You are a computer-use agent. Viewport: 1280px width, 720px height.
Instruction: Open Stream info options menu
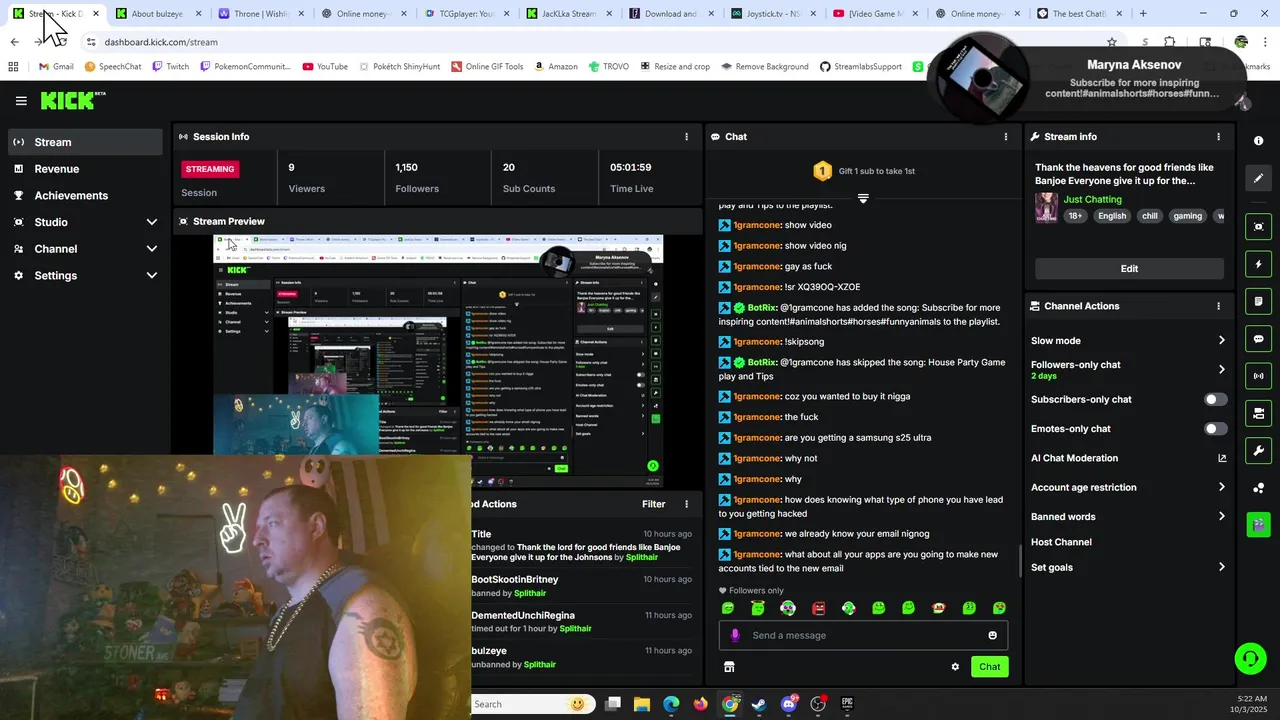(x=1218, y=137)
